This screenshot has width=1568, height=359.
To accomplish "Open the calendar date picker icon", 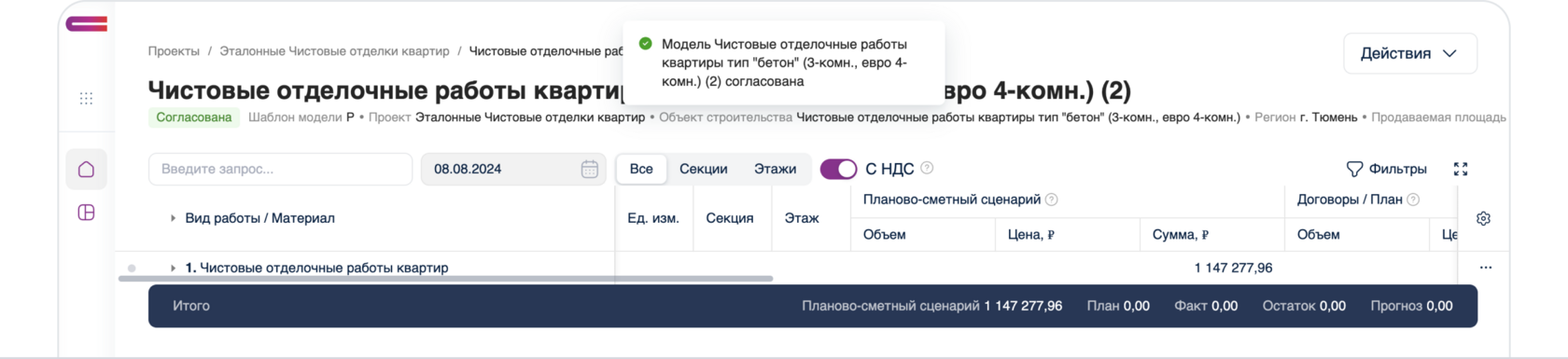I will [589, 169].
